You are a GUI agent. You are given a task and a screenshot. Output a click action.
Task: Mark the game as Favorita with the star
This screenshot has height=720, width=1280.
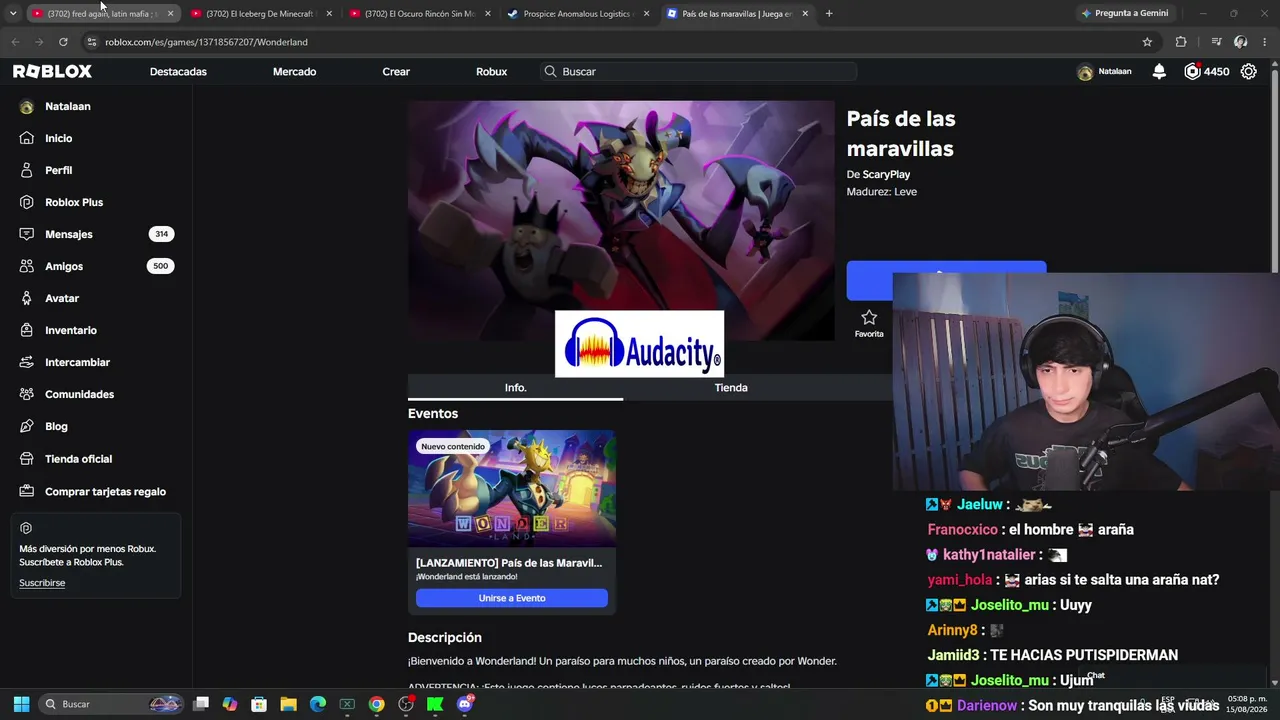click(869, 317)
